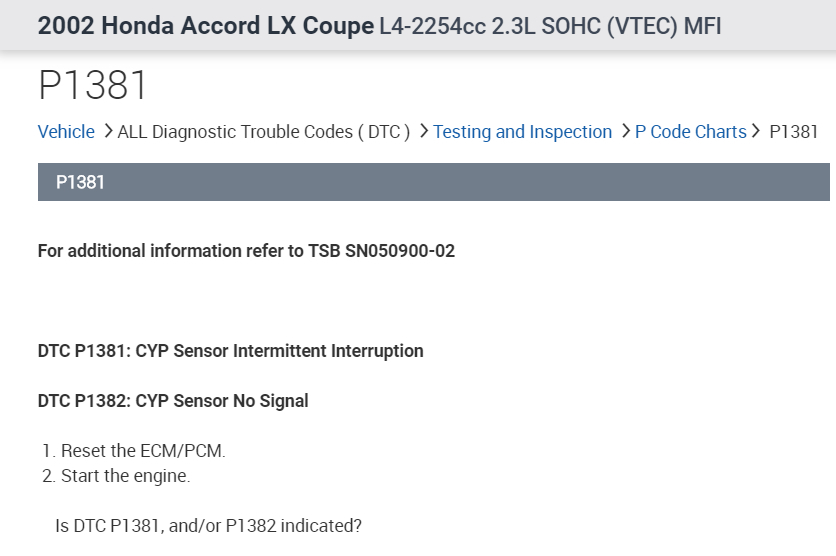Open the P Code Charts link
836x556 pixels.
(690, 132)
